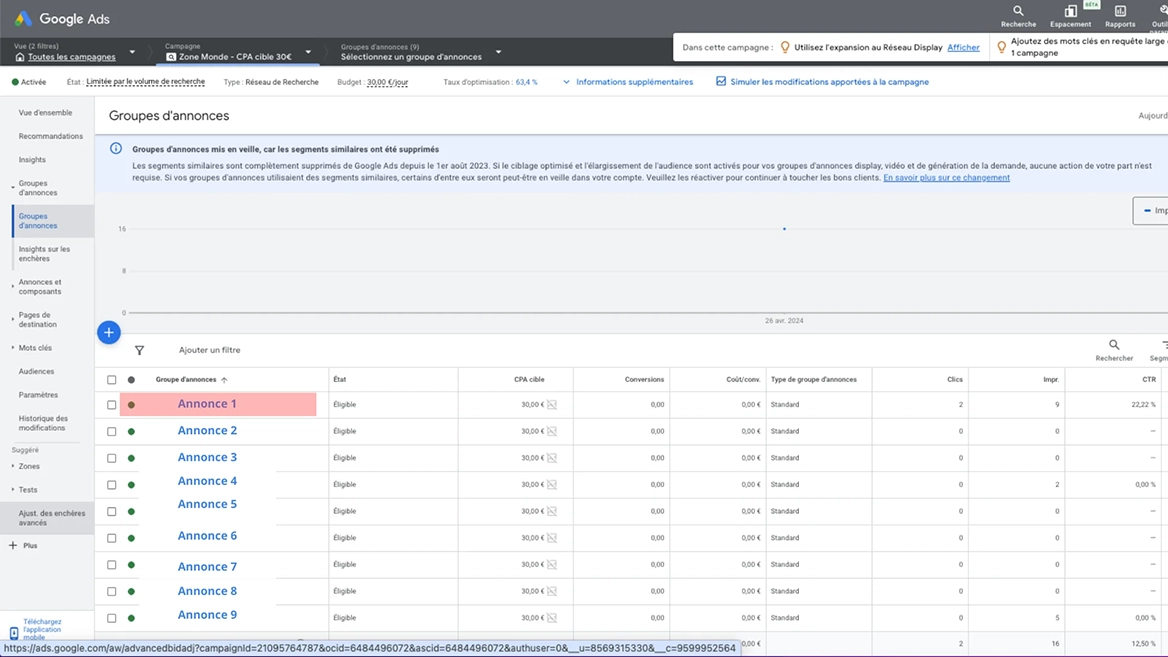This screenshot has height=657, width=1168.
Task: Check the box for Annonce 5
Action: coord(112,512)
